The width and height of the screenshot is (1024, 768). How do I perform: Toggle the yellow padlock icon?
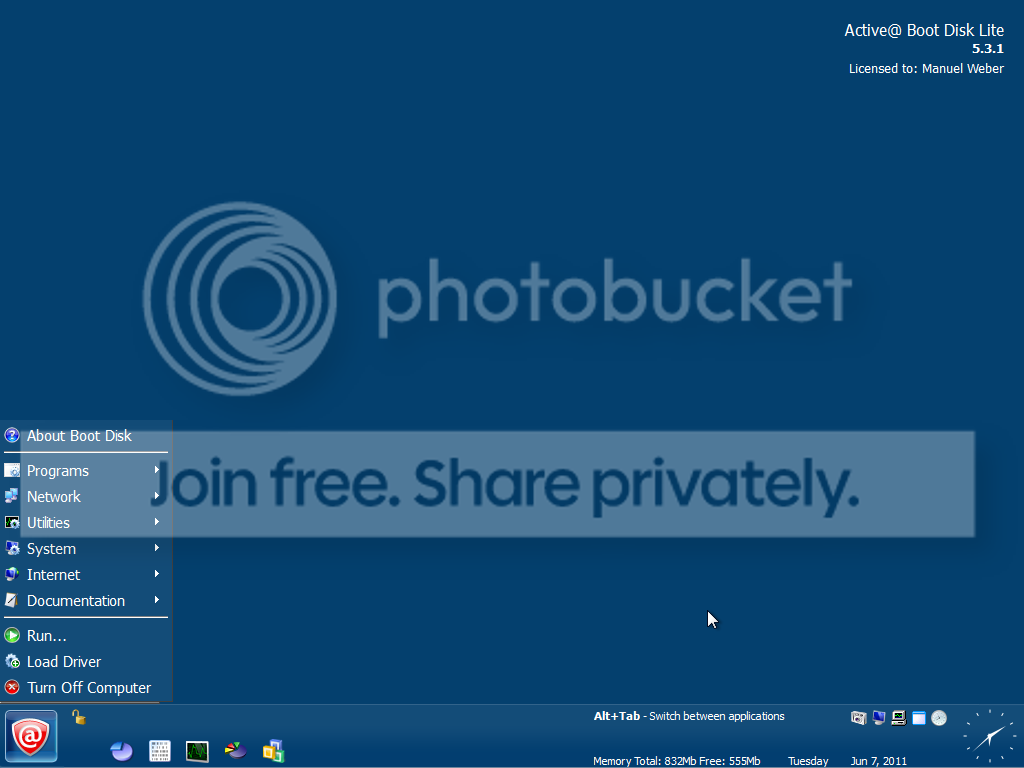click(x=78, y=717)
